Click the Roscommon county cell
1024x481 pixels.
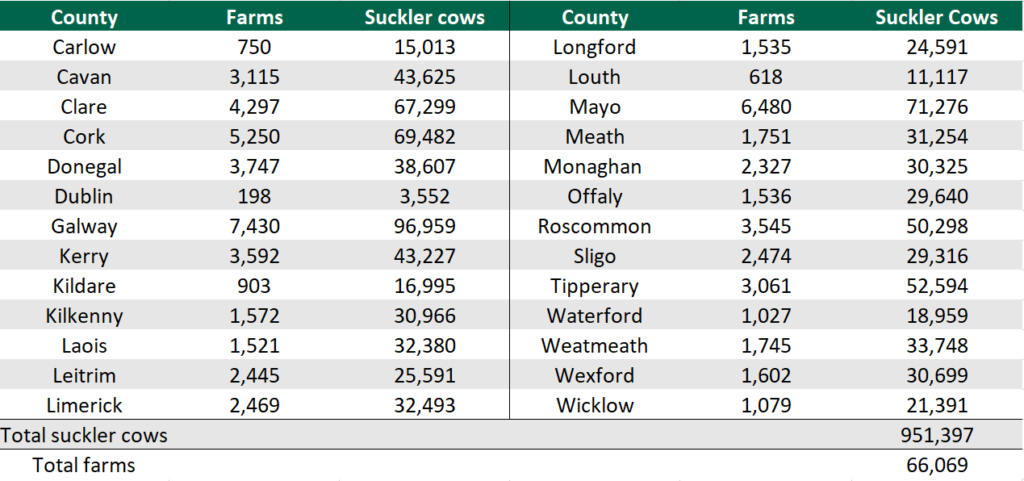tap(594, 226)
